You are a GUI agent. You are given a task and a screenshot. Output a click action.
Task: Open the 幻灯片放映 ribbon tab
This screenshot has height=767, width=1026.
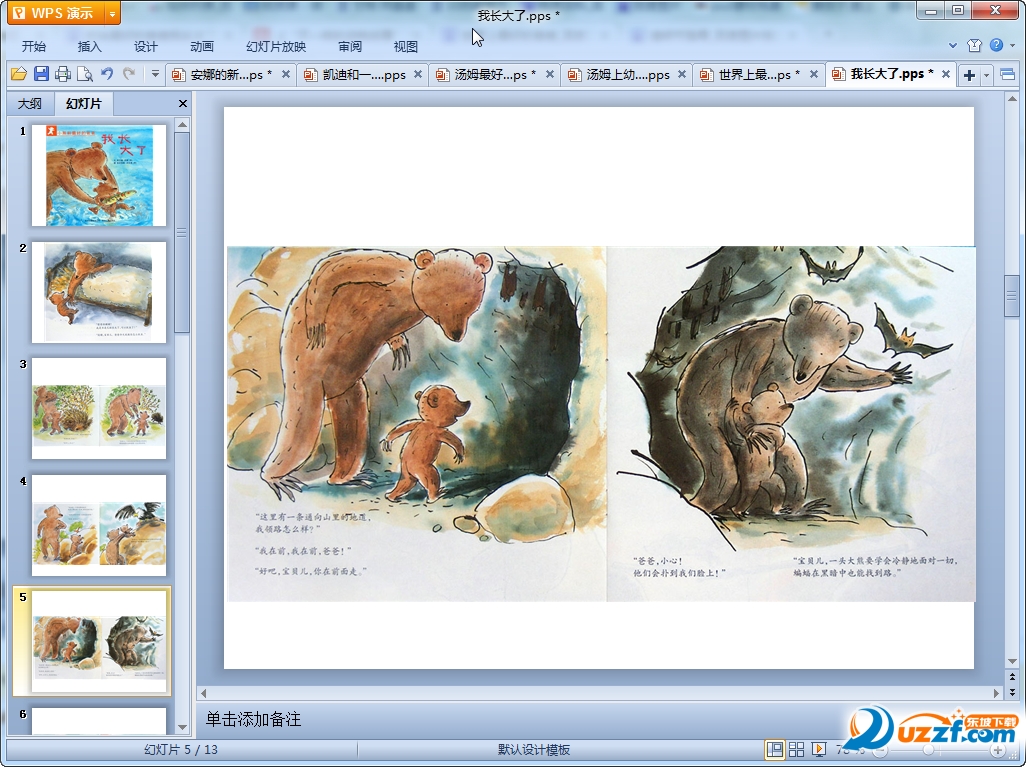coord(275,46)
